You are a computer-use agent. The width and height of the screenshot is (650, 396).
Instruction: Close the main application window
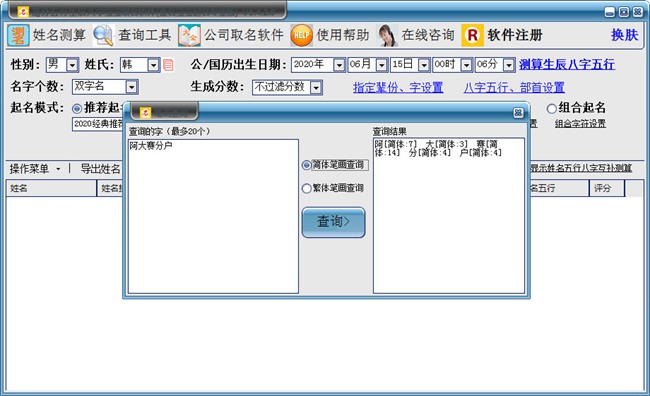point(638,12)
